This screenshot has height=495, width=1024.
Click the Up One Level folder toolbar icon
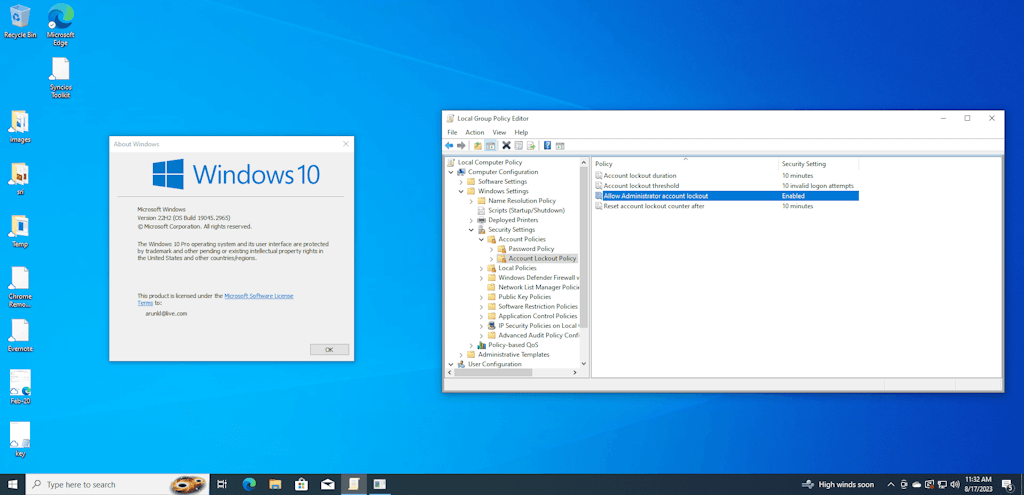pos(478,146)
